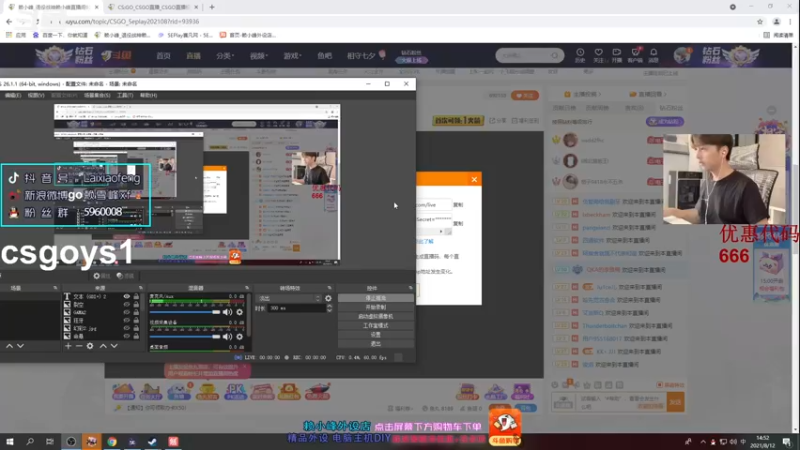Click the remove source minus icon in OBS
Screen dimensions: 800x450
[x=79, y=346]
